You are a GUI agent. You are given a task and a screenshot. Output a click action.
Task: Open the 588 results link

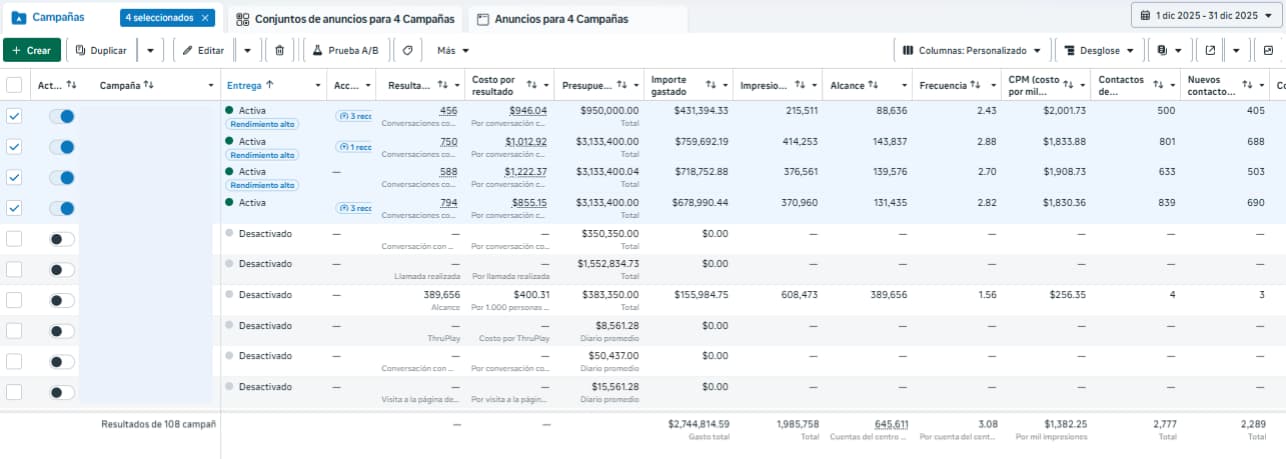[449, 172]
